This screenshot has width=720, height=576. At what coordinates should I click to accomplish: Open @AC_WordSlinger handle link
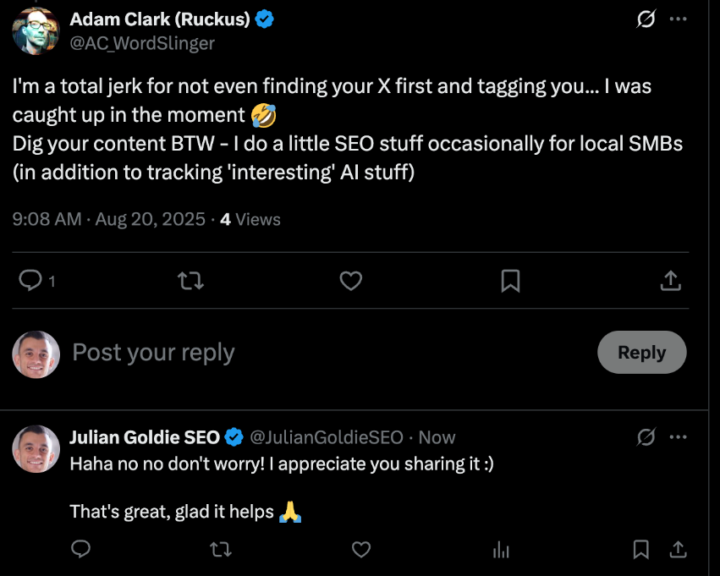142,43
